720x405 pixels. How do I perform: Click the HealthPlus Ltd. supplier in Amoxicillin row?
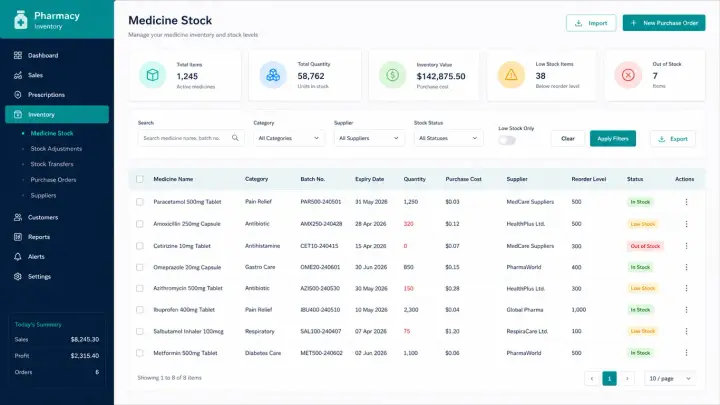click(526, 224)
